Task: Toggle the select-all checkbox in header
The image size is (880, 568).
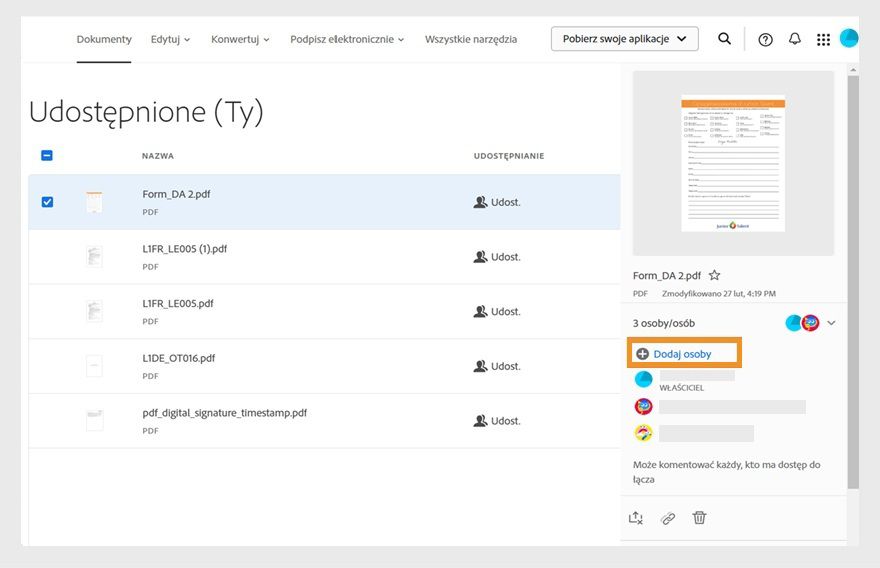Action: point(47,155)
